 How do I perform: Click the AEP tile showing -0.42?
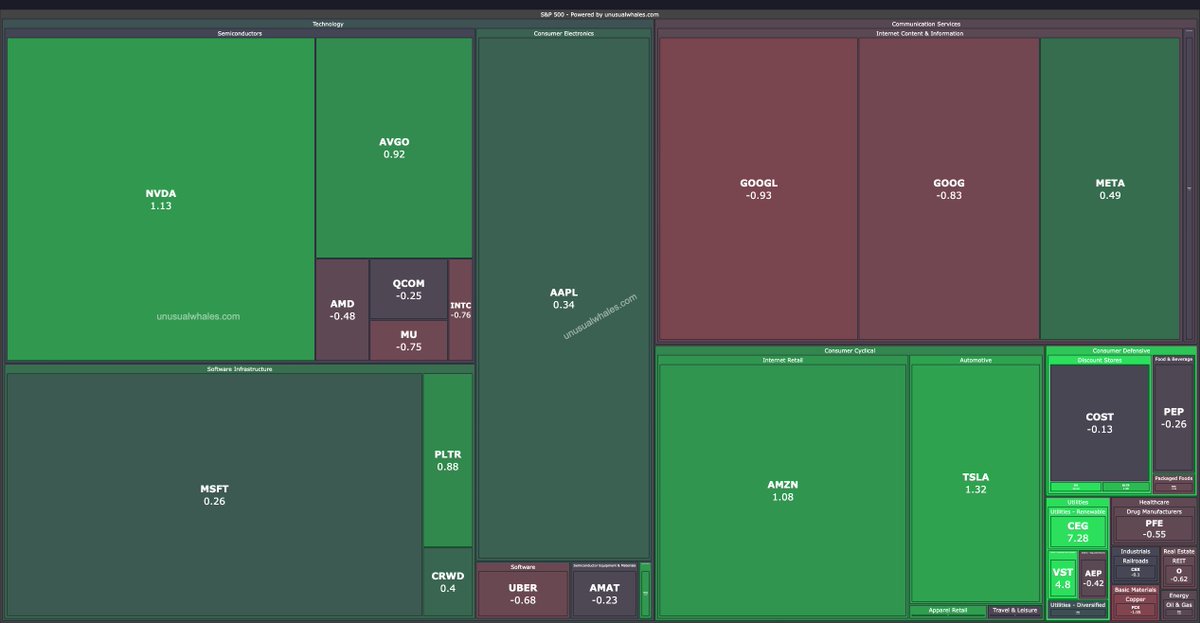point(1093,577)
